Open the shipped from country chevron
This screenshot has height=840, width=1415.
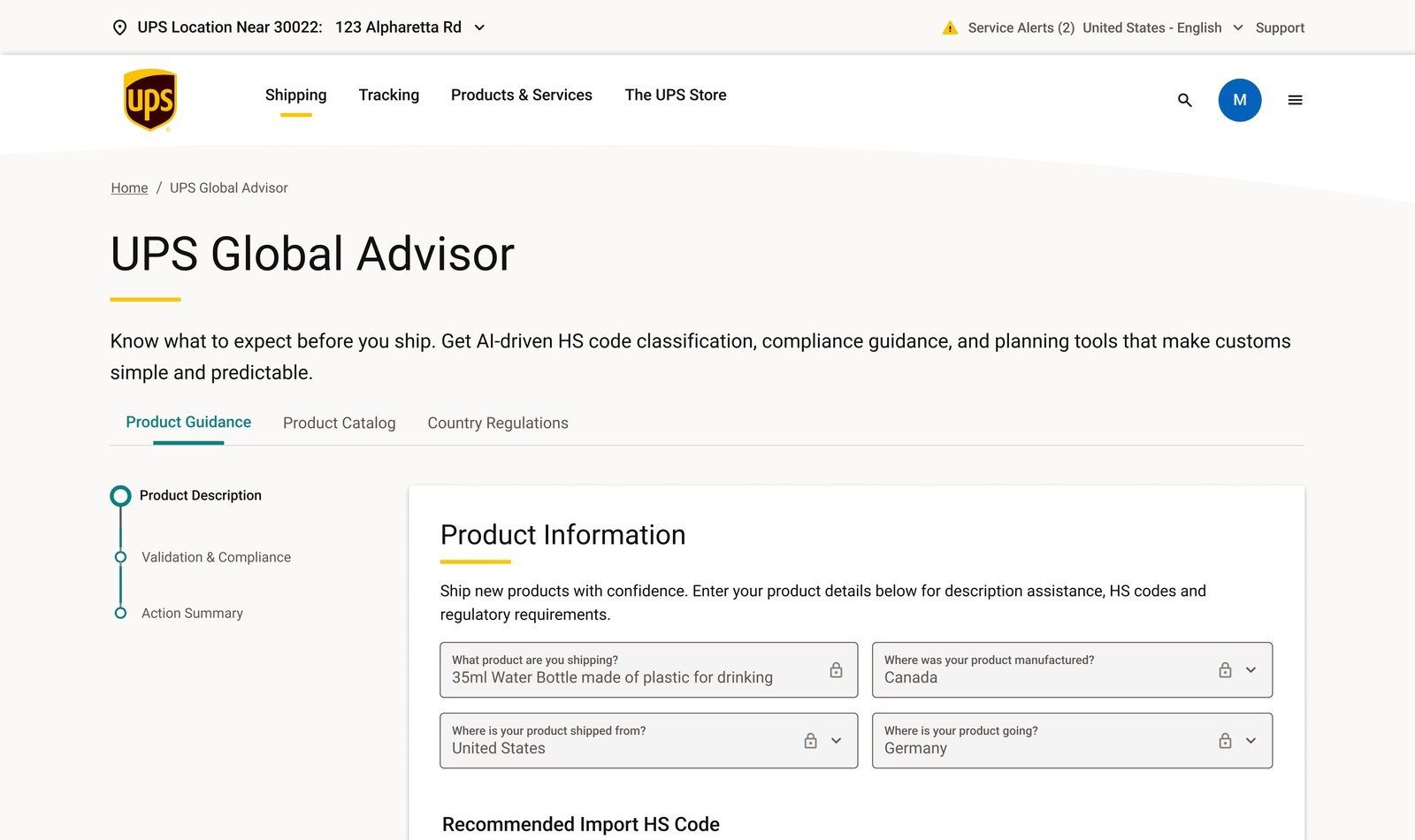(836, 740)
